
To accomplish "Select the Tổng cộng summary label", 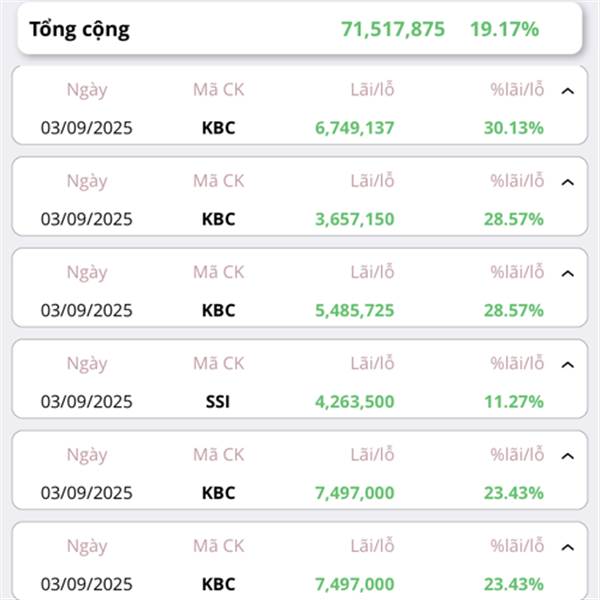I will [80, 30].
